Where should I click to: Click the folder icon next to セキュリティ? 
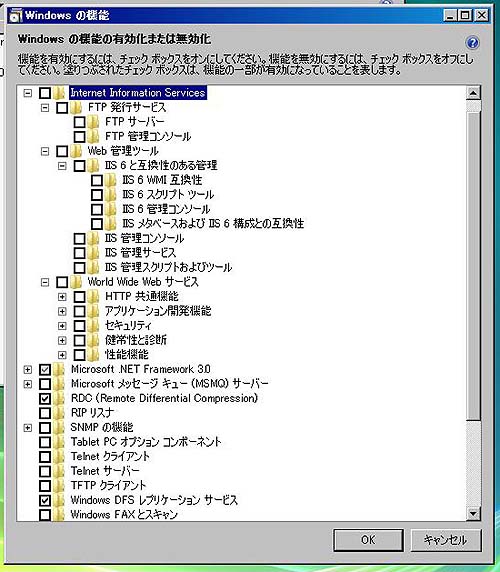click(x=93, y=325)
